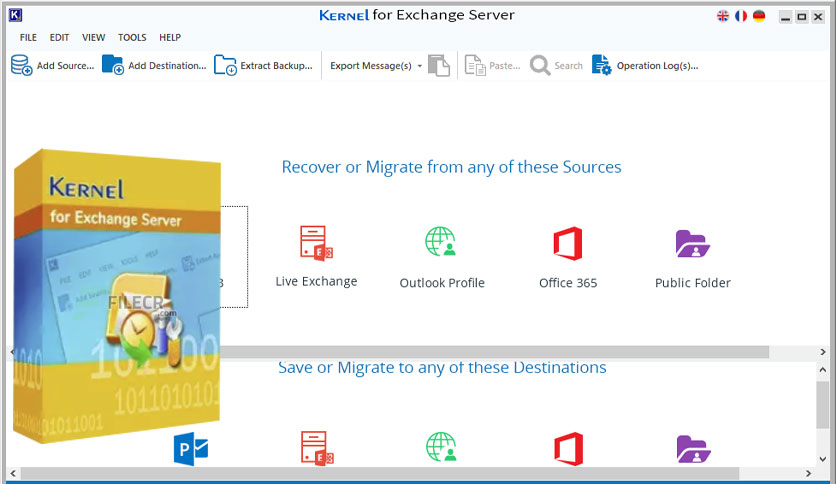Viewport: 836px width, 484px height.
Task: Click the destinations panel scroll down arrow
Action: pos(823,459)
